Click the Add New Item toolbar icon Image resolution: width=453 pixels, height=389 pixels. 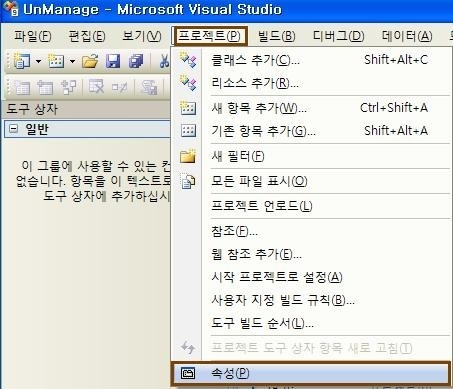tap(56, 61)
